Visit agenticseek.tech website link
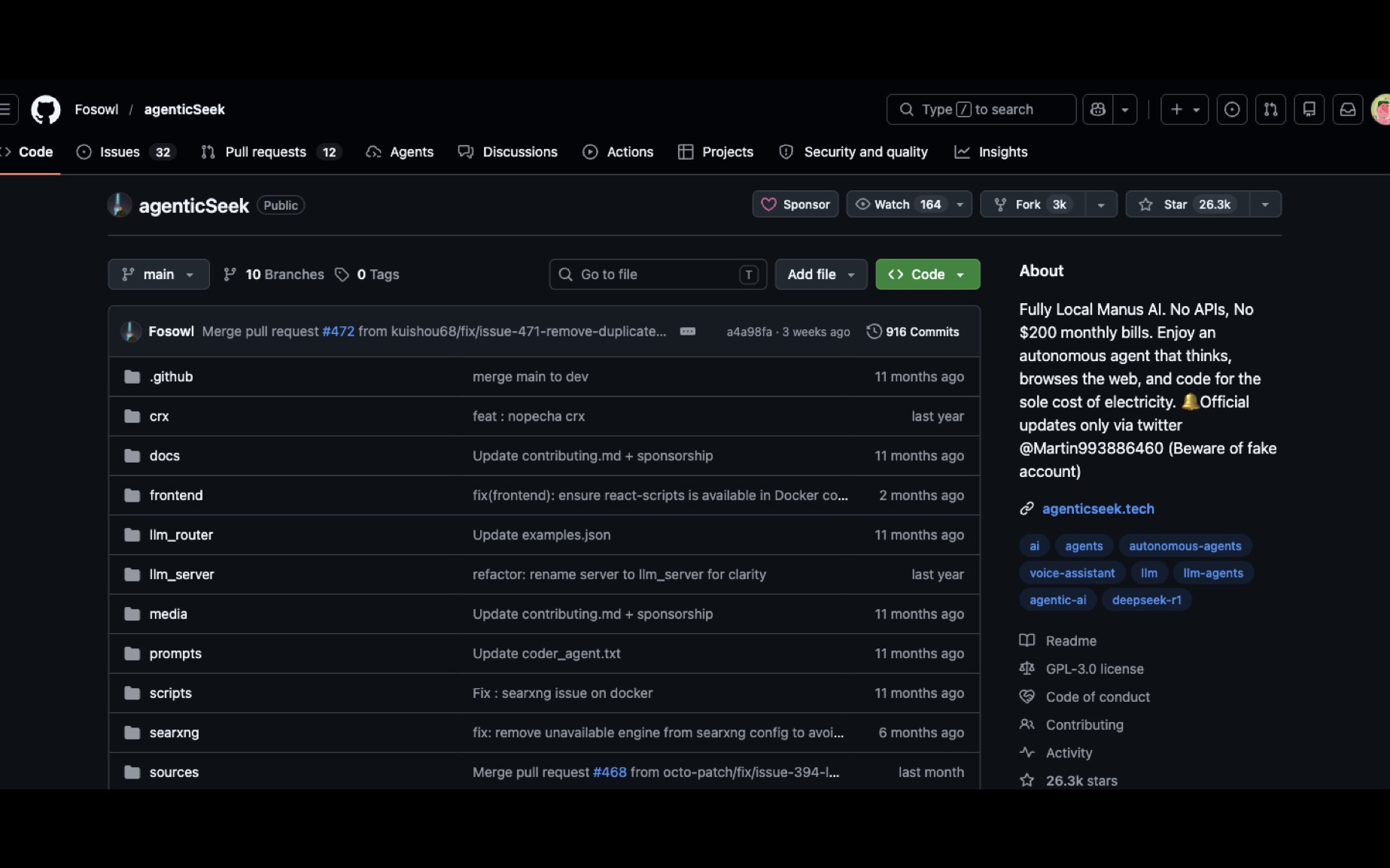1390x868 pixels. tap(1098, 509)
